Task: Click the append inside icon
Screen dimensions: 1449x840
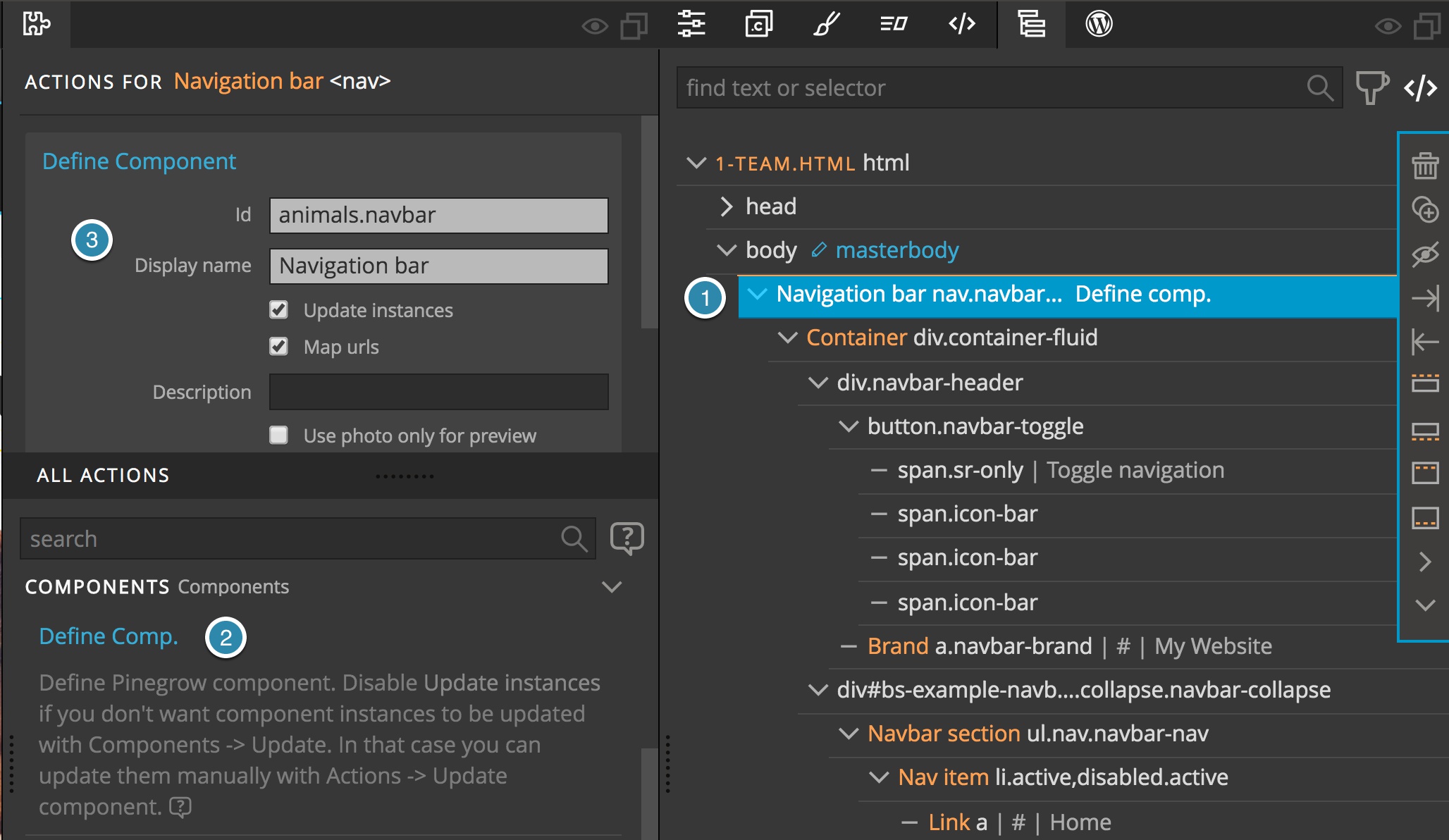Action: (x=1425, y=517)
